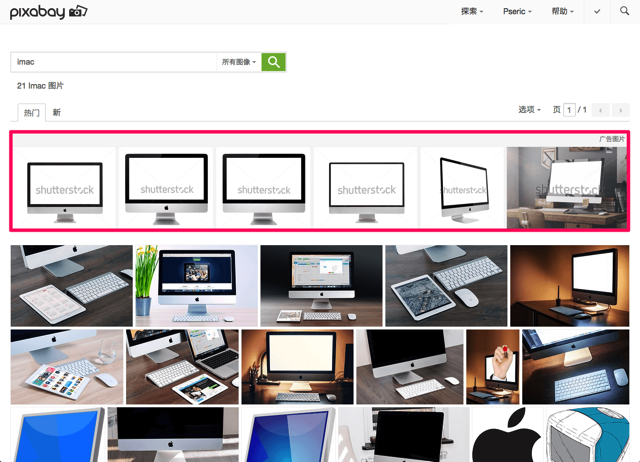This screenshot has width=640, height=462.
Task: Open iMac by white chair photo
Action: coord(404,435)
